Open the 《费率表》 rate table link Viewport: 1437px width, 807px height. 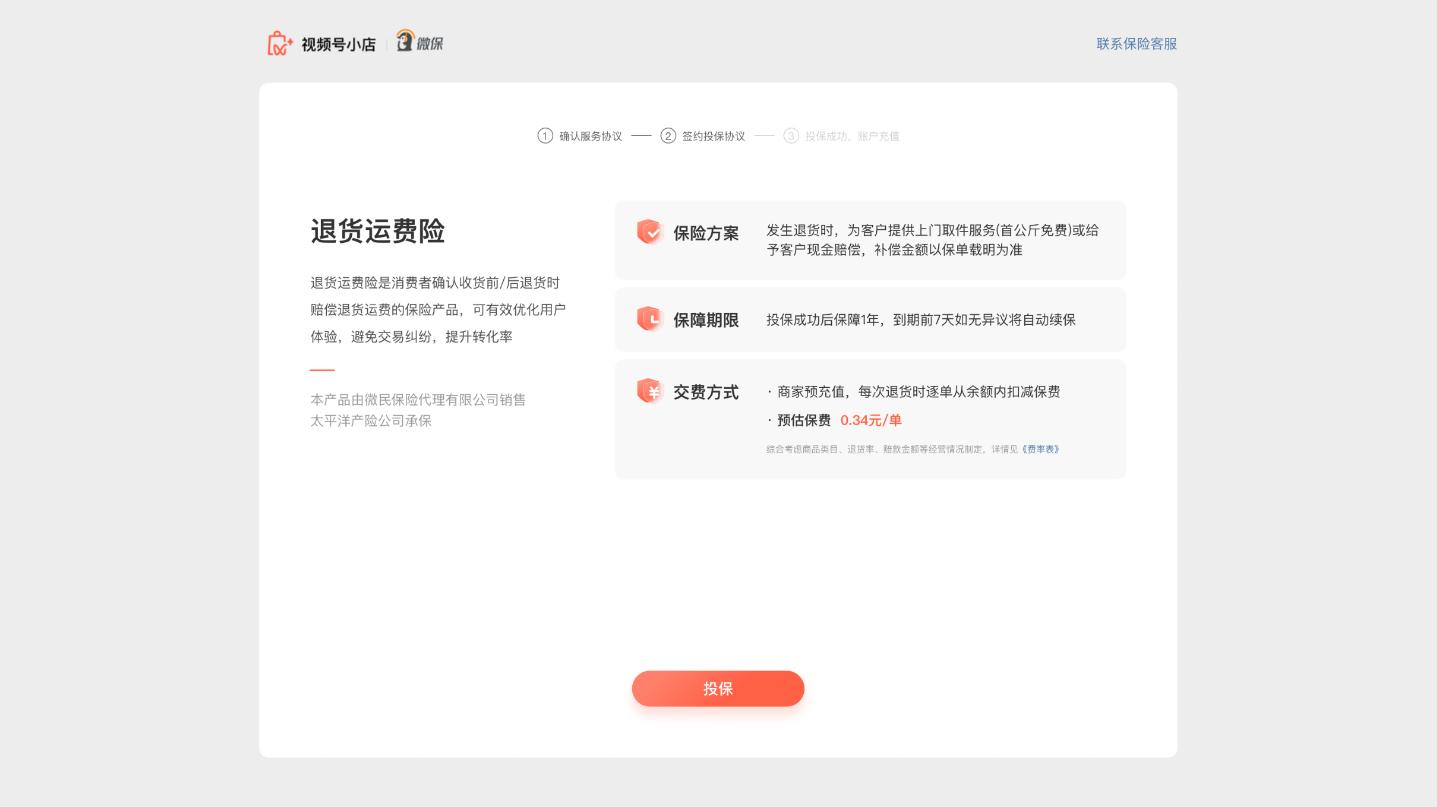click(x=1040, y=449)
